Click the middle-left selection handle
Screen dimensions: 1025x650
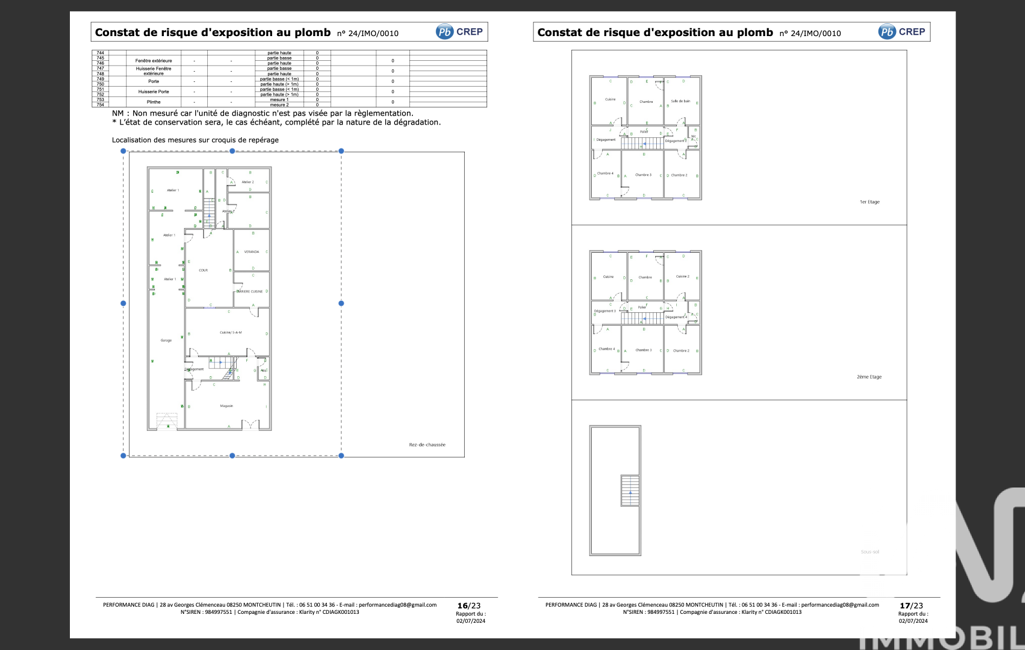click(x=124, y=303)
